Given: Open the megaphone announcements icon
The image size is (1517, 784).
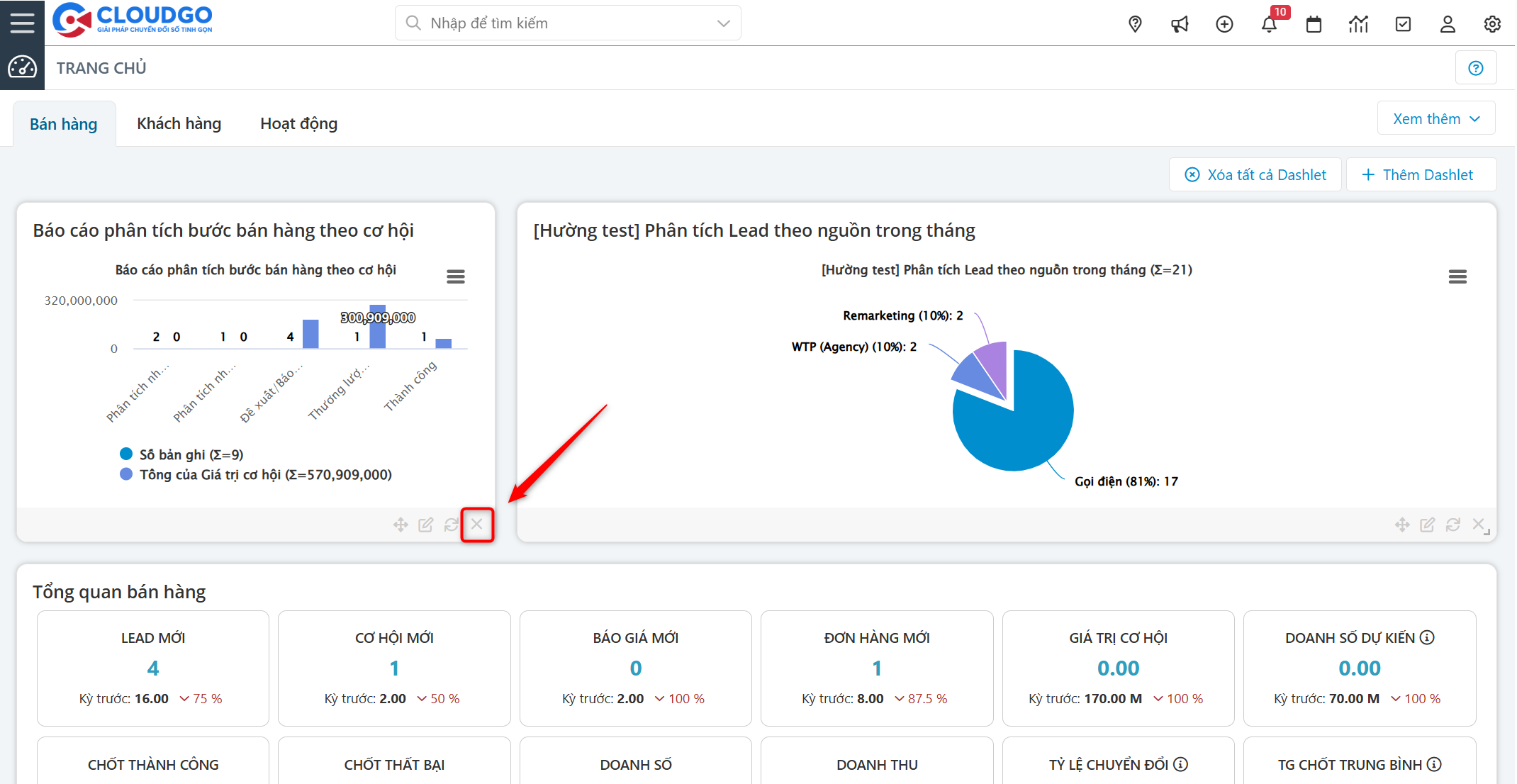Looking at the screenshot, I should [1180, 24].
